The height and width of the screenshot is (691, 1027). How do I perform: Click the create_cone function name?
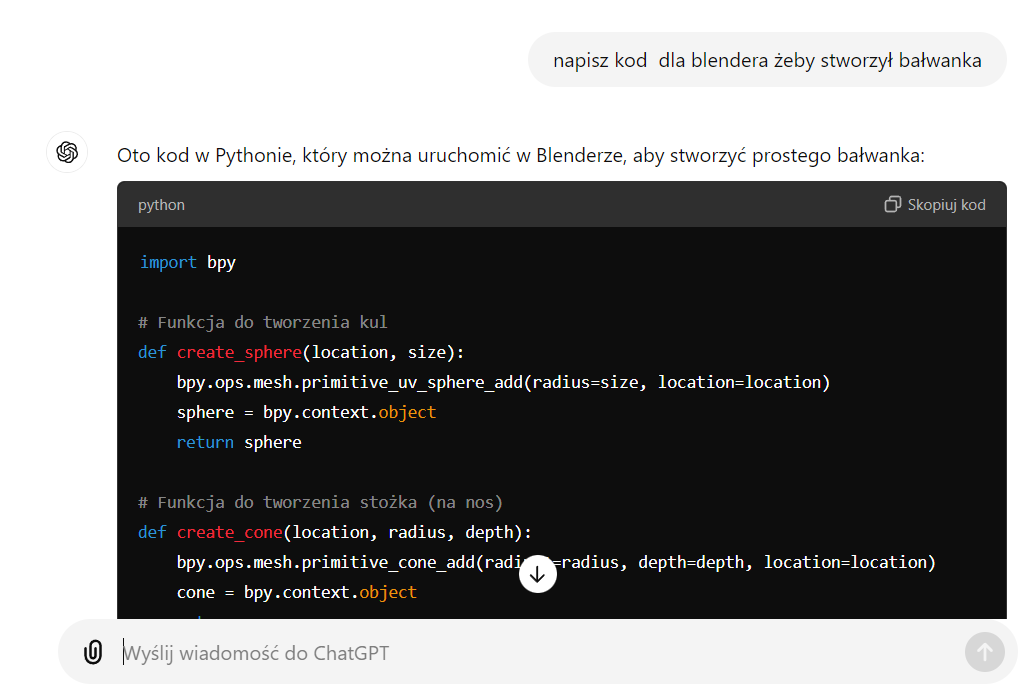(229, 532)
